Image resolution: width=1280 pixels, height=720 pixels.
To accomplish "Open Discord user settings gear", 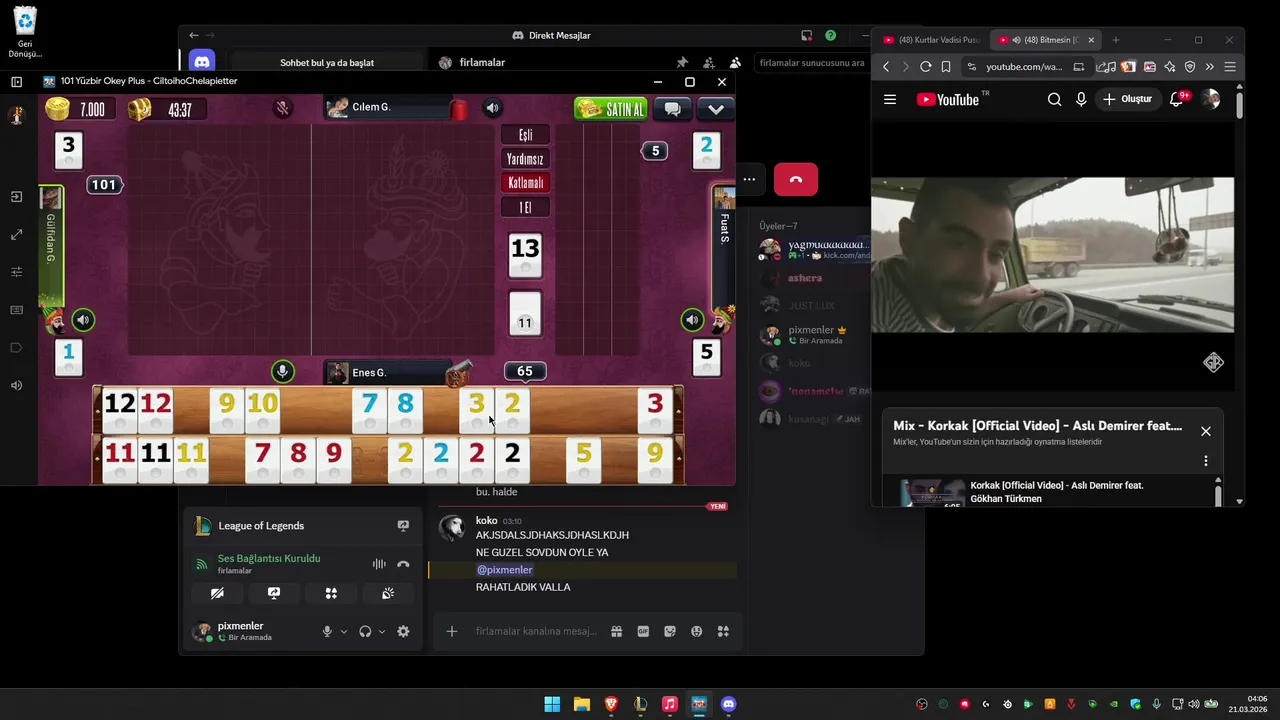I will (403, 631).
